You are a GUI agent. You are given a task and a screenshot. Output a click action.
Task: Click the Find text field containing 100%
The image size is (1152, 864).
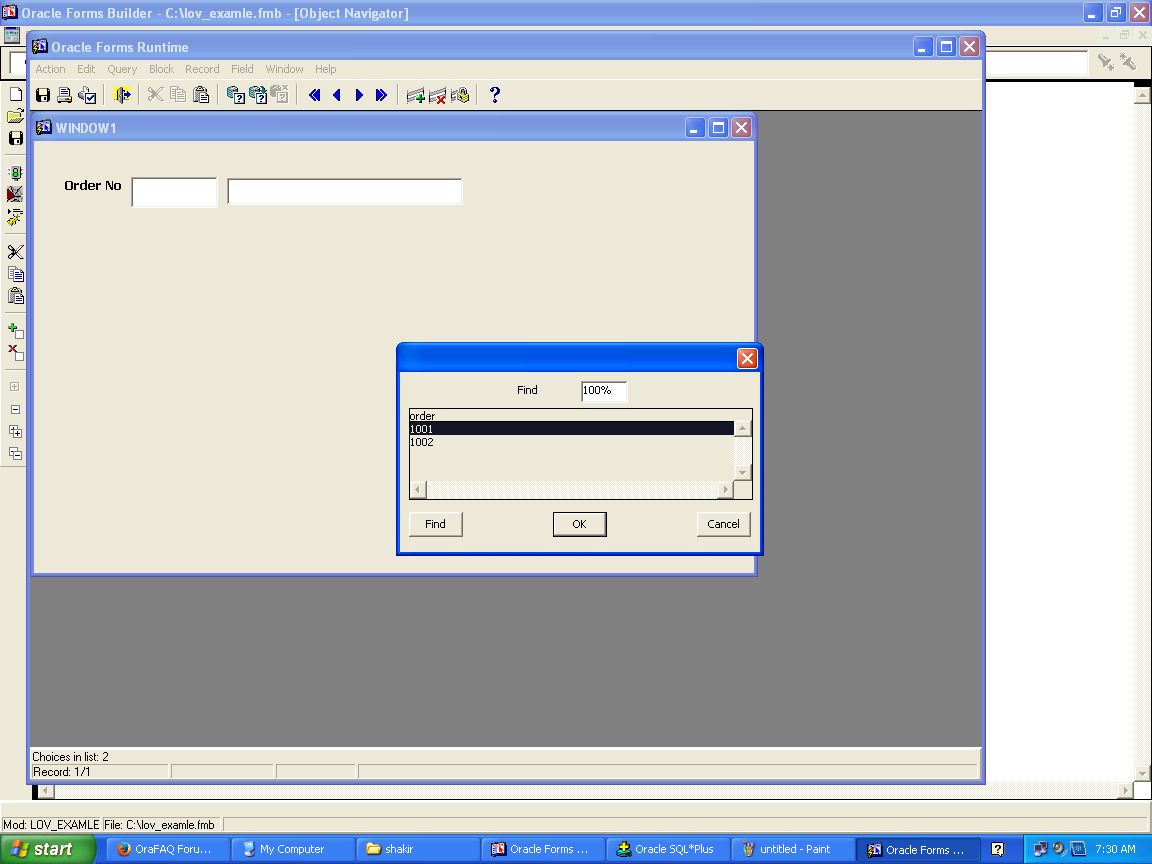point(604,391)
